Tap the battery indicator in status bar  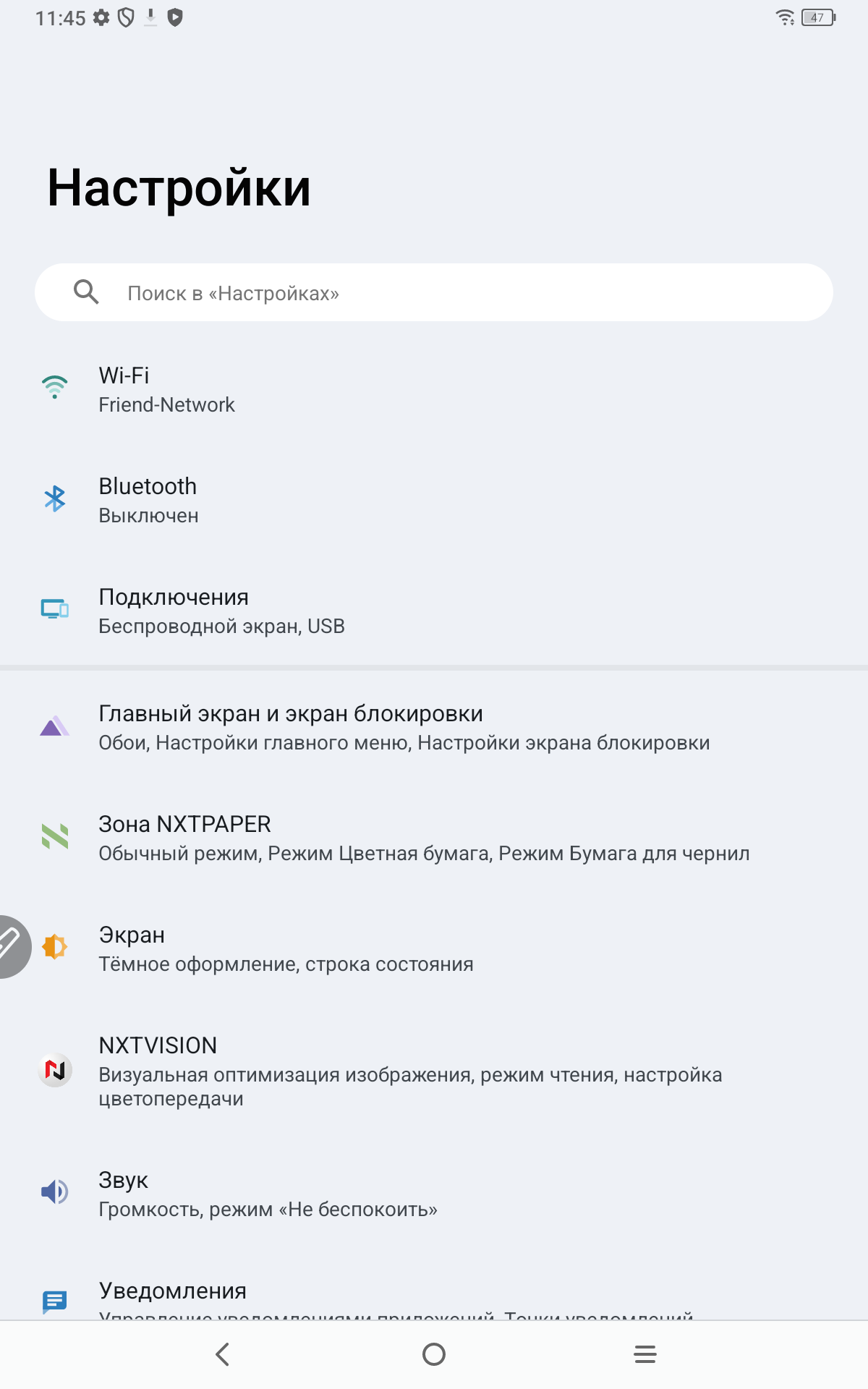click(818, 17)
